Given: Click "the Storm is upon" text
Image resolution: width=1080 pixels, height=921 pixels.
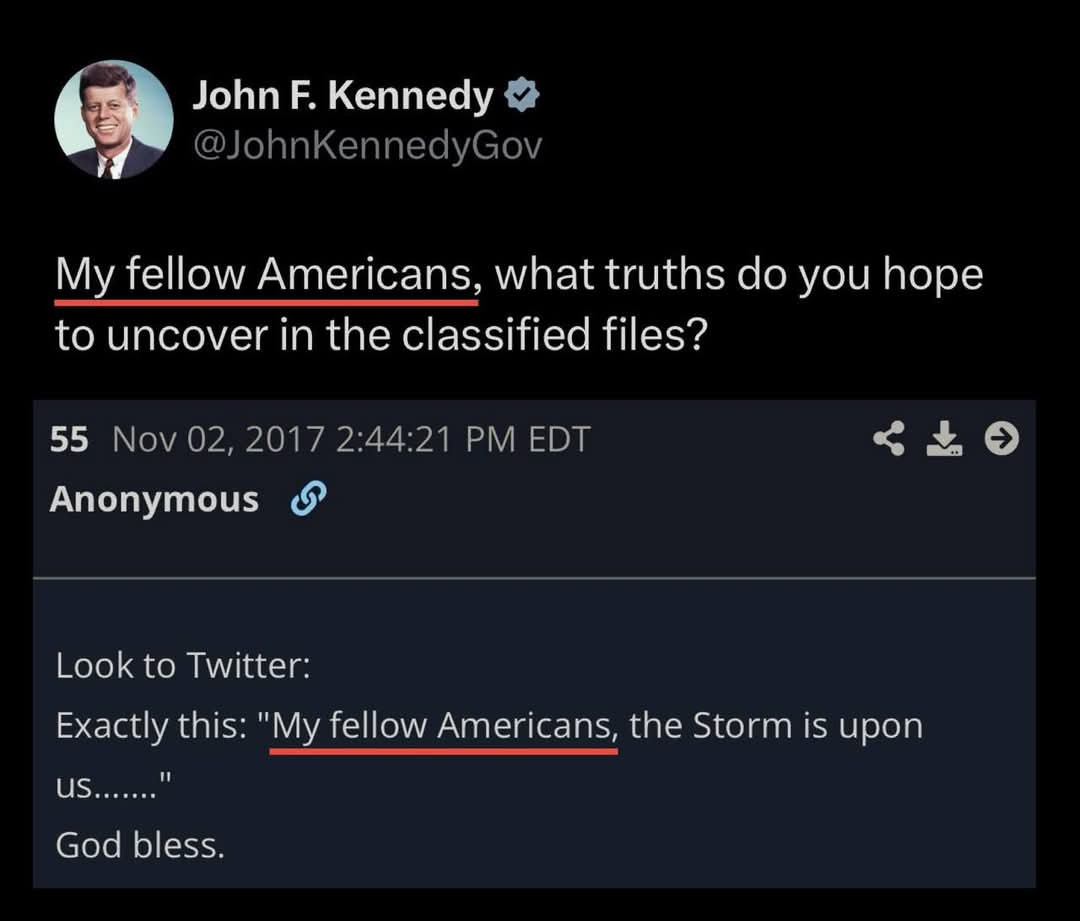Looking at the screenshot, I should point(776,725).
